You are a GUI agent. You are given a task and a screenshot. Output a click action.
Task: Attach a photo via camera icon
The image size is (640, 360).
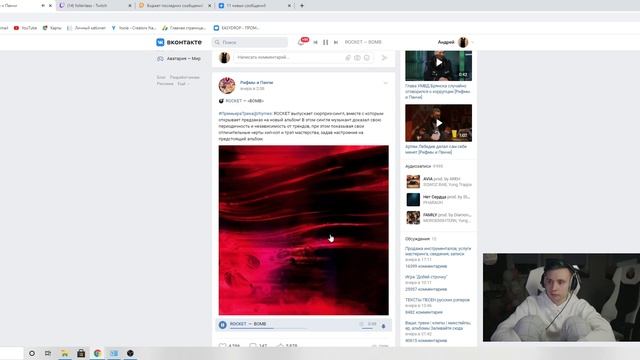(357, 58)
